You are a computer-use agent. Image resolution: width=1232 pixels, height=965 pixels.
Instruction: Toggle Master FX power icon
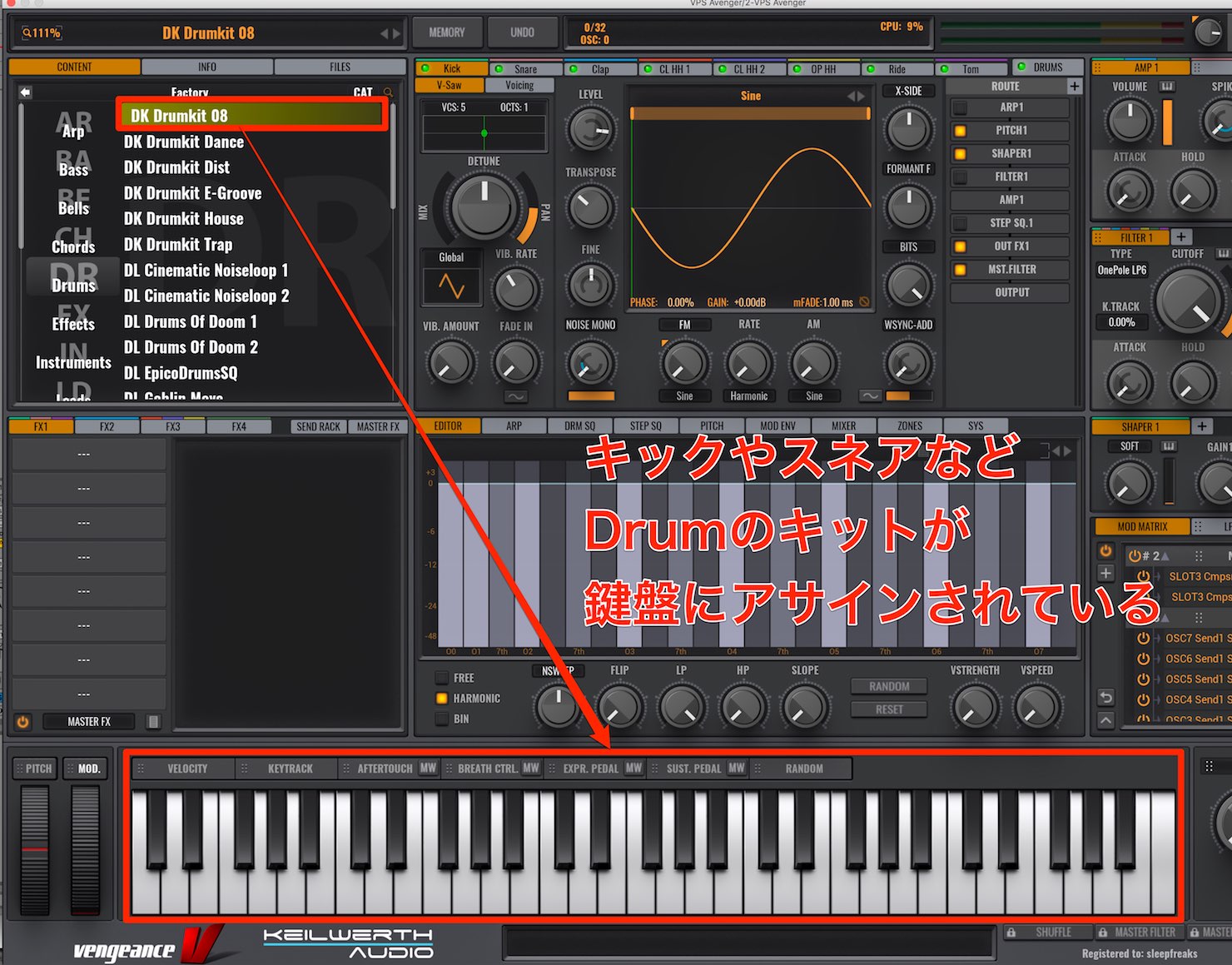click(x=22, y=722)
